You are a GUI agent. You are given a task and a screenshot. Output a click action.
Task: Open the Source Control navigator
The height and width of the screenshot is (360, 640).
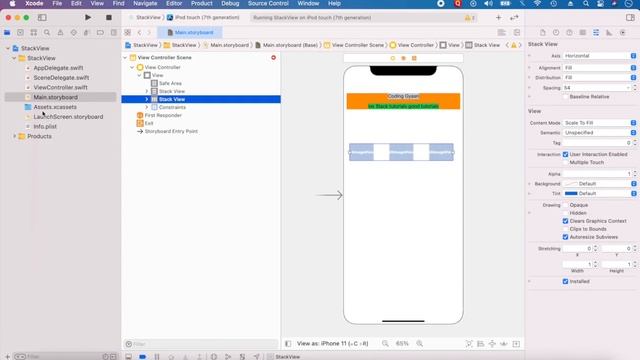pos(20,32)
